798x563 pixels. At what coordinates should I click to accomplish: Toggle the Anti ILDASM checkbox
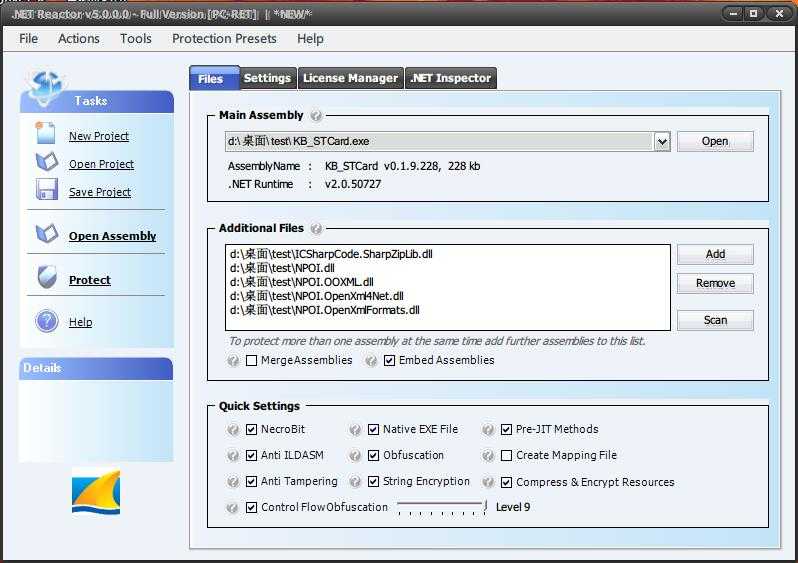click(251, 455)
